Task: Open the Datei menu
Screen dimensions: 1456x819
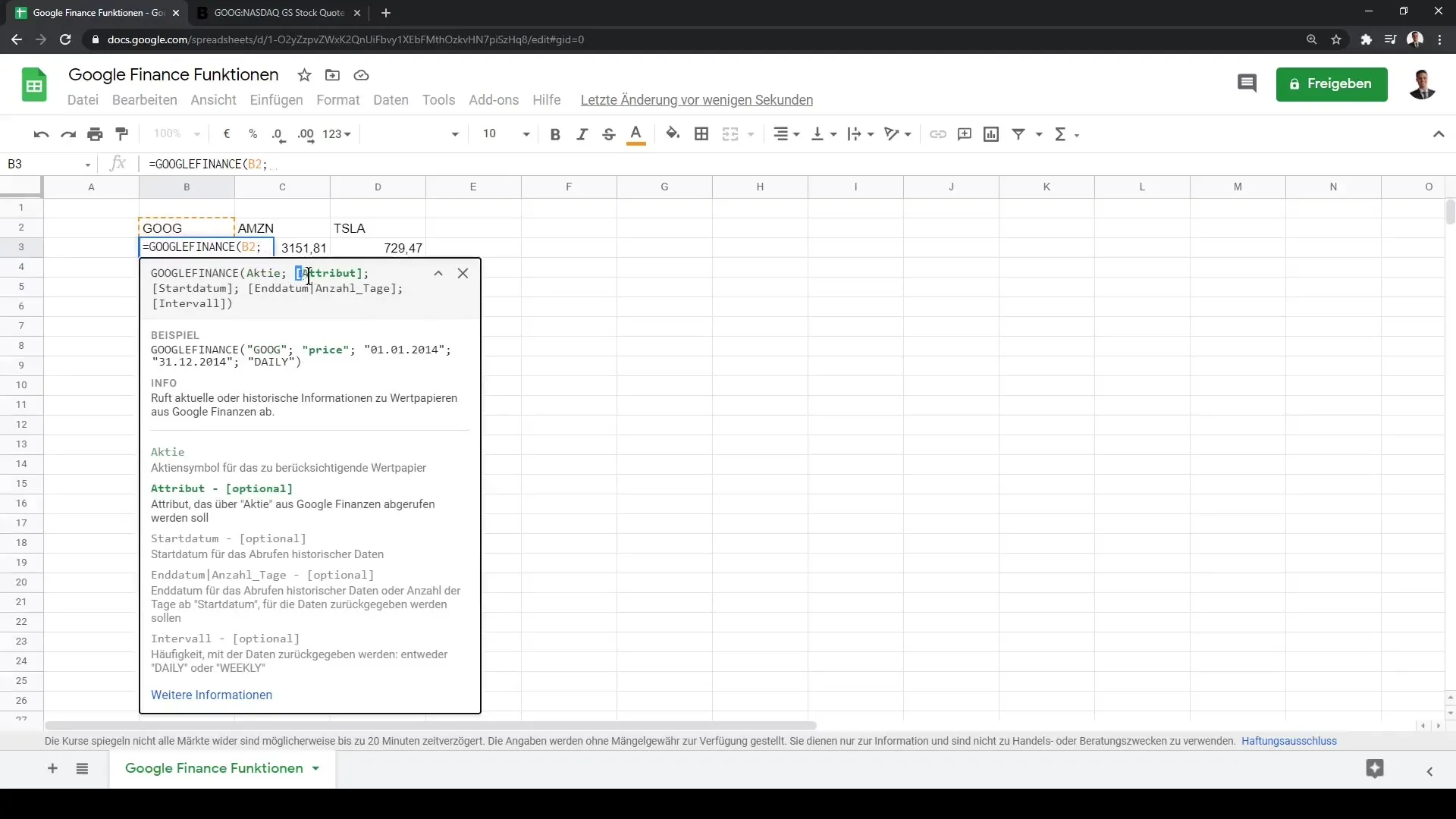Action: tap(83, 100)
